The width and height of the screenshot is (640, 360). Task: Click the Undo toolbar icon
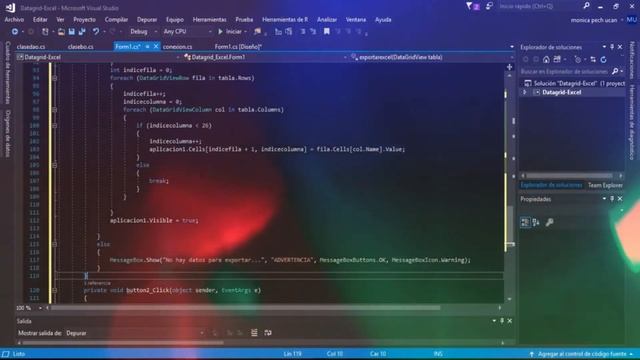click(96, 31)
